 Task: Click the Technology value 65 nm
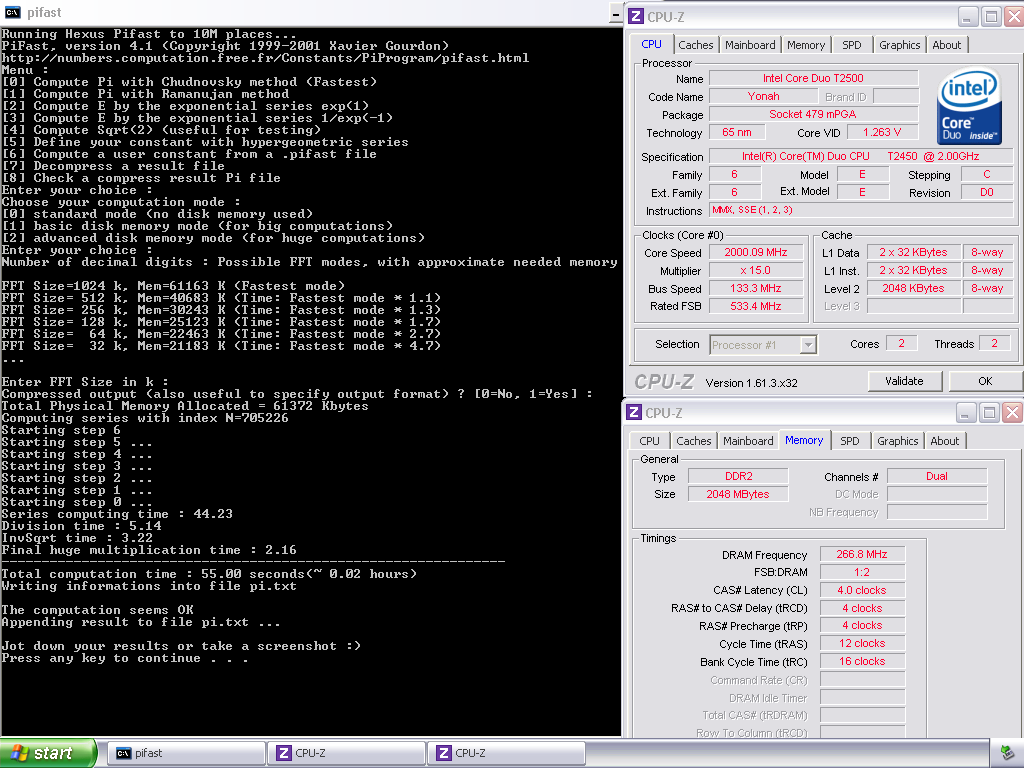737,133
